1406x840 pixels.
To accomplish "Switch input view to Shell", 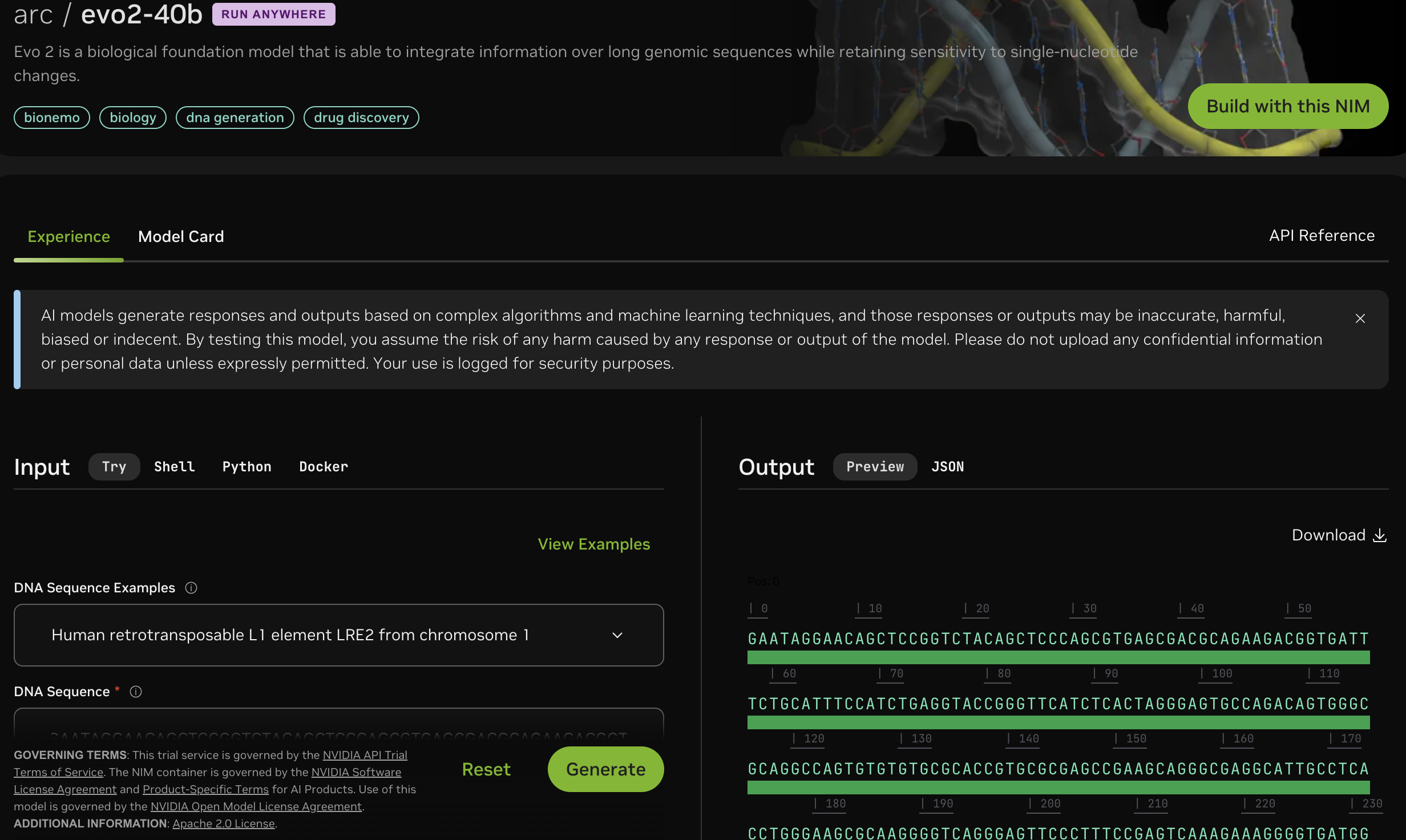I will (x=174, y=467).
